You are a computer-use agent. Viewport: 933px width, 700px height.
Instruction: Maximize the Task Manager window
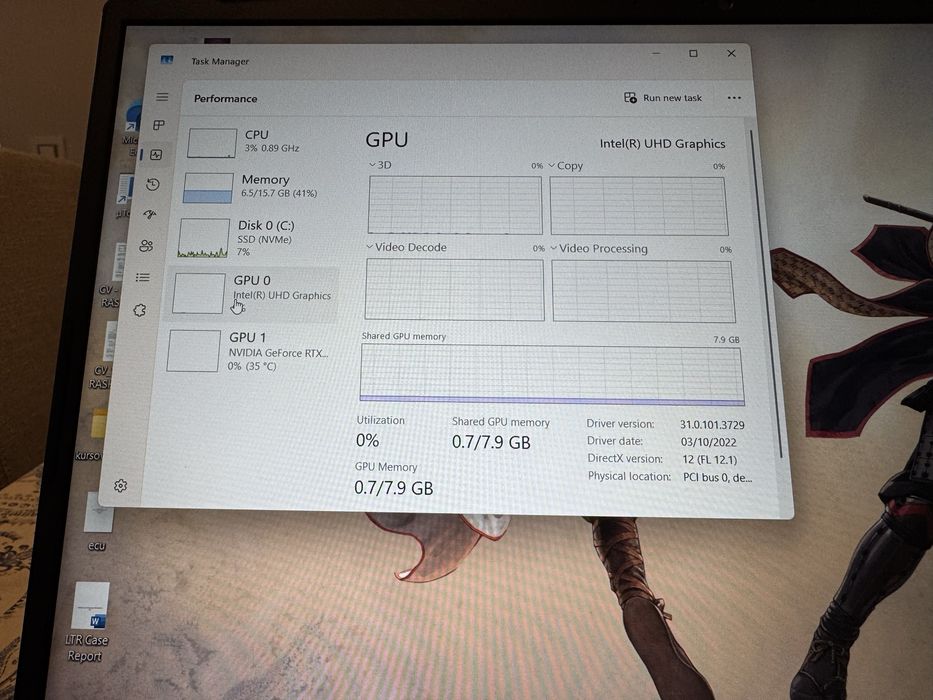pos(693,54)
